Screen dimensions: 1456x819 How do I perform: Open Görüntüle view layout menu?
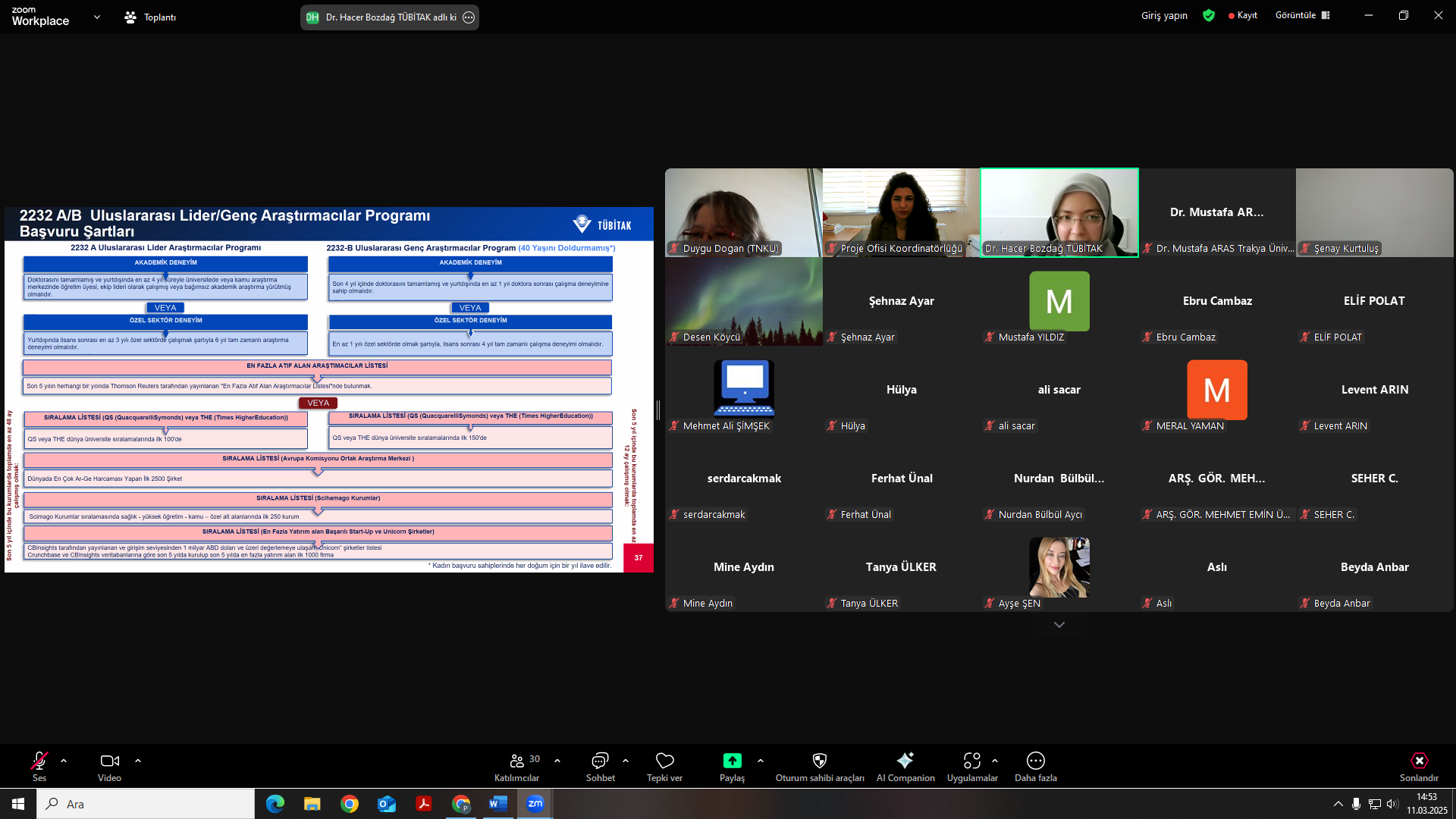1302,15
